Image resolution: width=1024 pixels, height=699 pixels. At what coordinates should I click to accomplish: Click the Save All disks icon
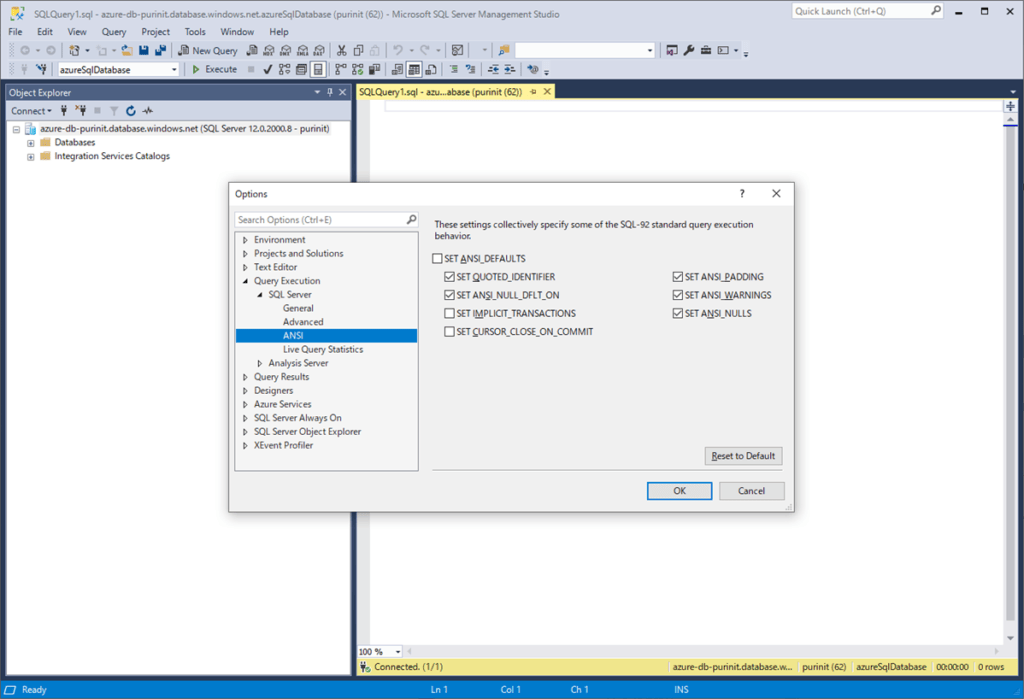click(159, 50)
